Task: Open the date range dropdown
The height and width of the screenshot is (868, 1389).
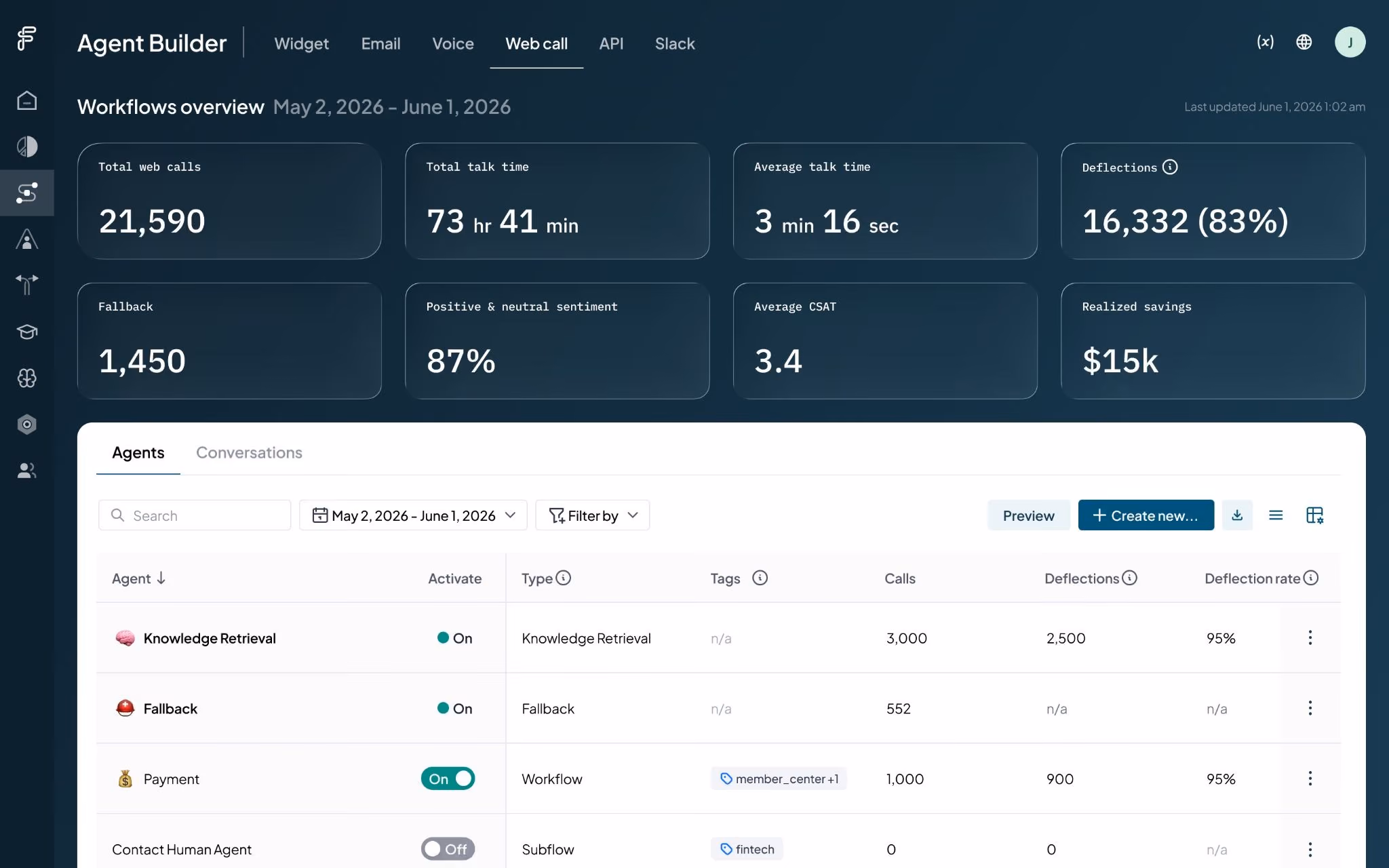Action: click(413, 515)
